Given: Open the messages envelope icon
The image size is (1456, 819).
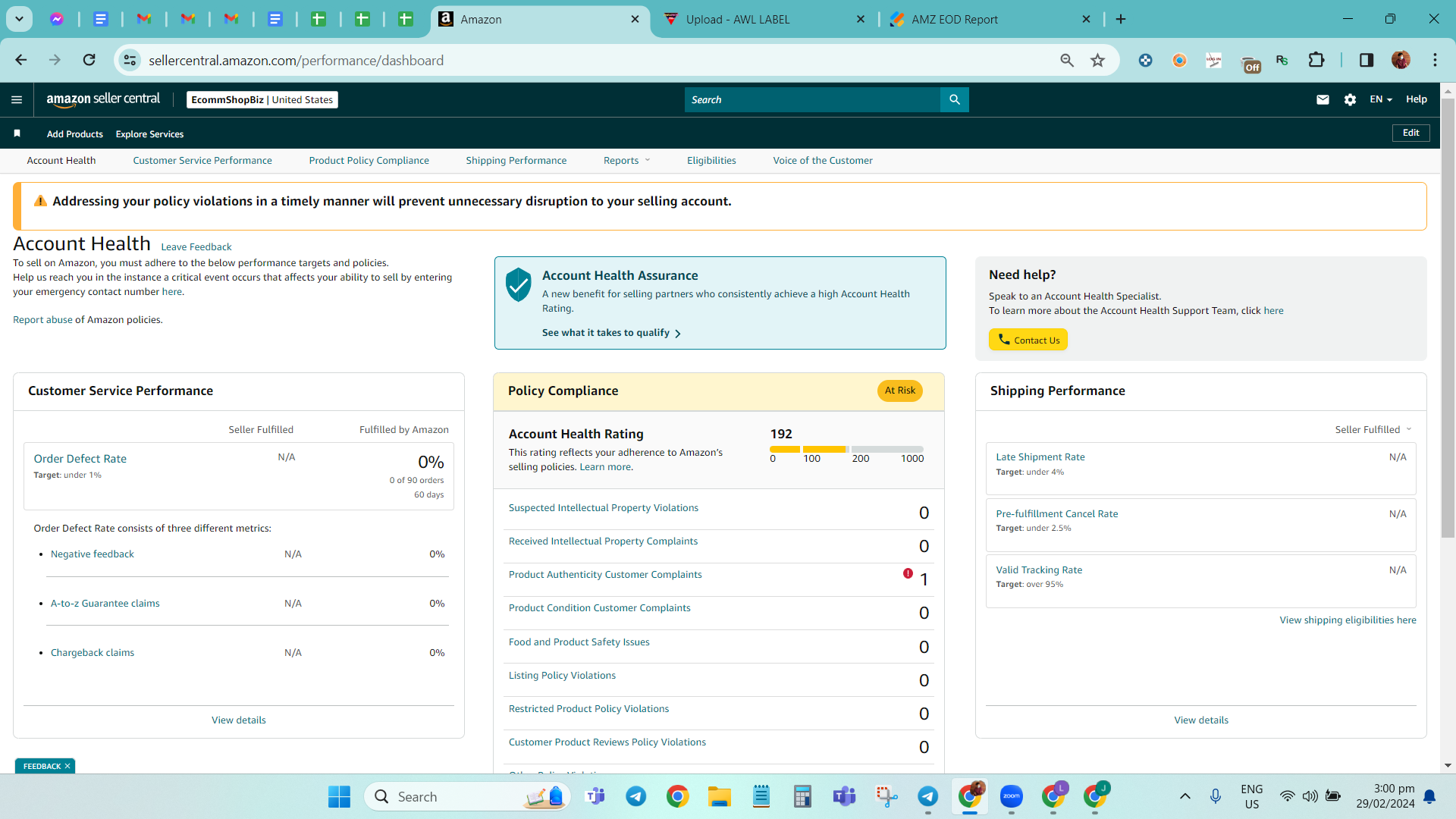Looking at the screenshot, I should (x=1323, y=99).
